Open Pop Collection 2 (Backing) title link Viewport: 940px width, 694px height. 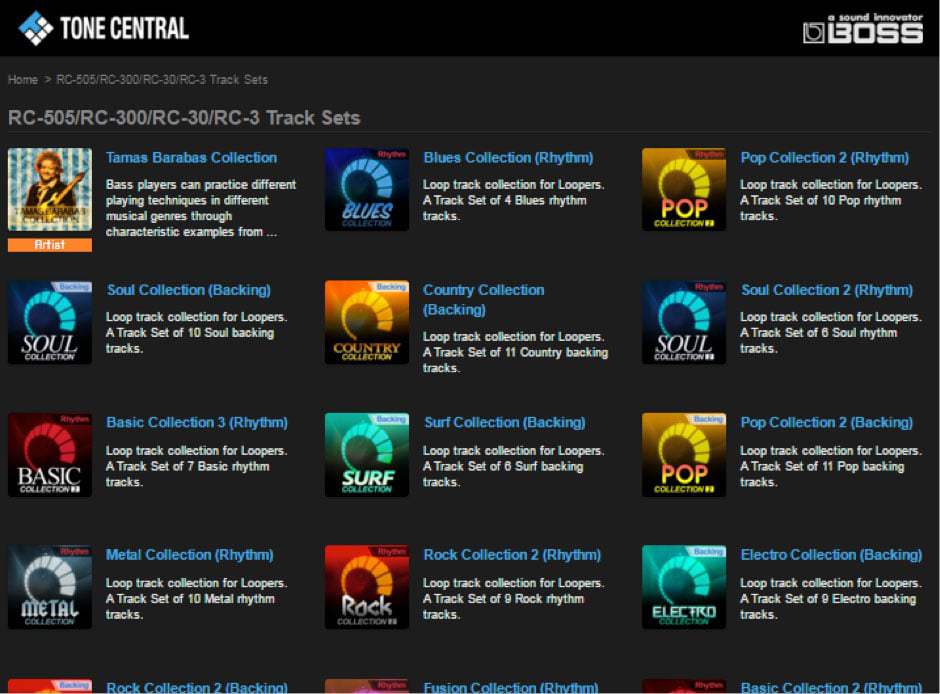pyautogui.click(x=827, y=423)
